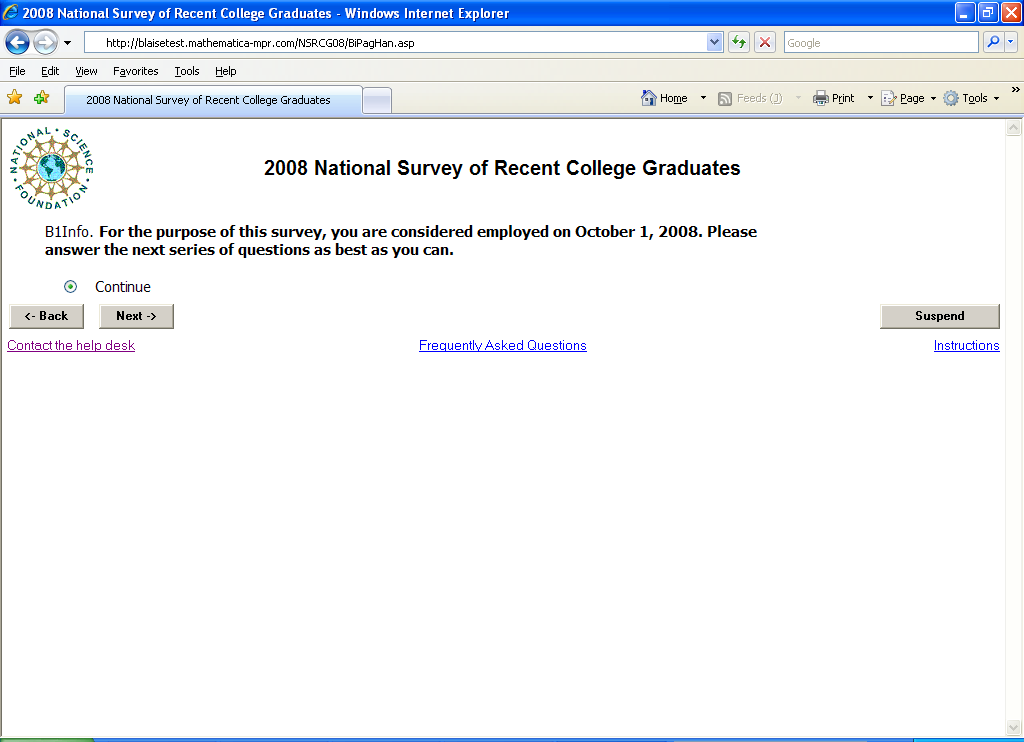The image size is (1024, 742).
Task: Select the 2008 National Survey tab
Action: click(213, 100)
